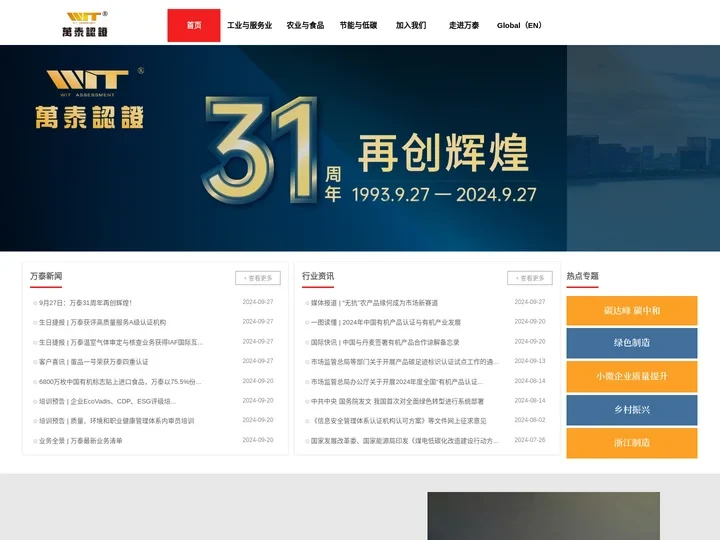Open the 工业与服务业 menu
Image resolution: width=720 pixels, height=540 pixels.
(249, 25)
